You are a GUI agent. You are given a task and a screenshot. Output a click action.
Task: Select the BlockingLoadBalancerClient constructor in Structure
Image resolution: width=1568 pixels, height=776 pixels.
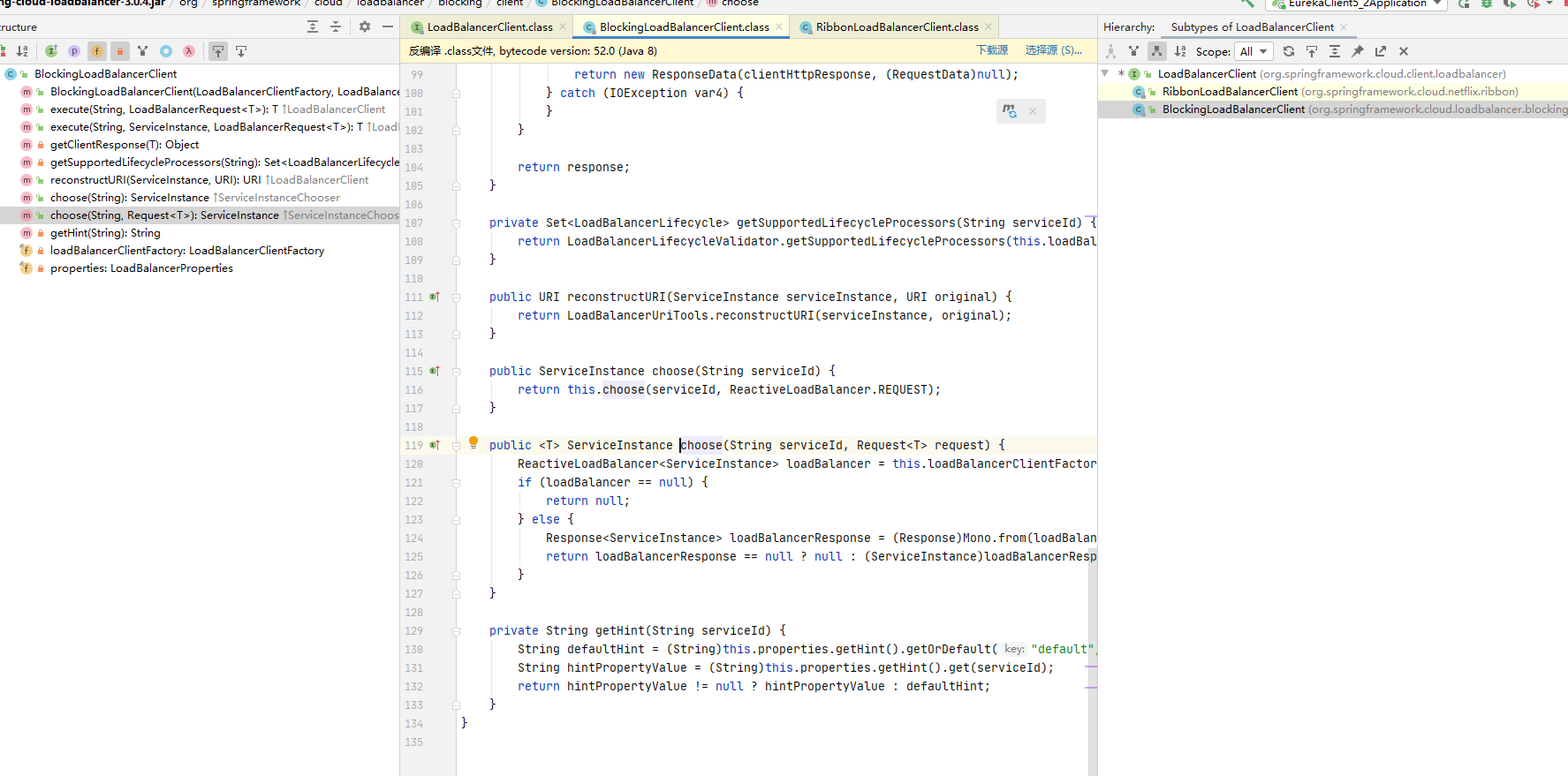pos(200,92)
